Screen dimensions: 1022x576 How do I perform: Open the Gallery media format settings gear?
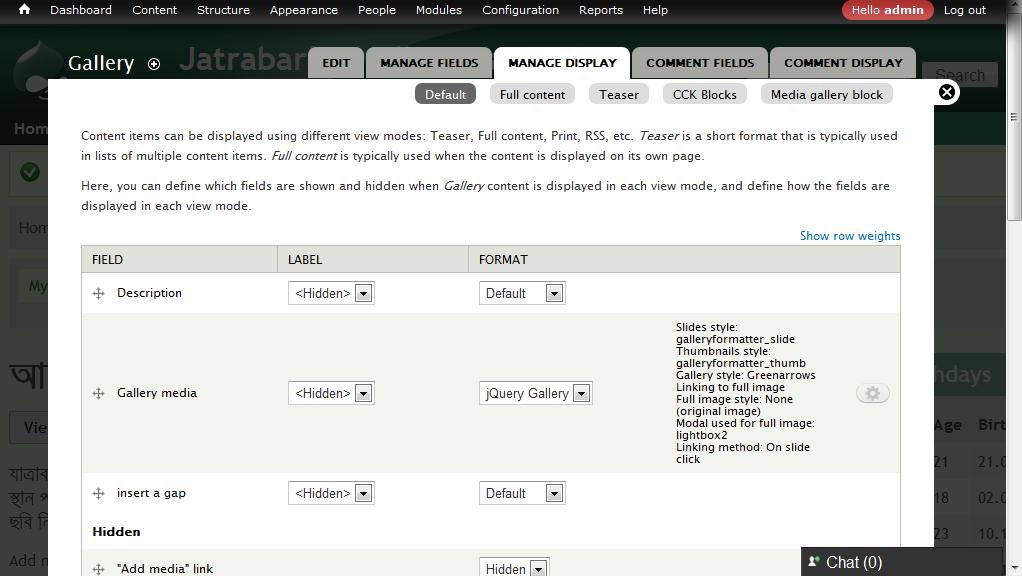(872, 393)
